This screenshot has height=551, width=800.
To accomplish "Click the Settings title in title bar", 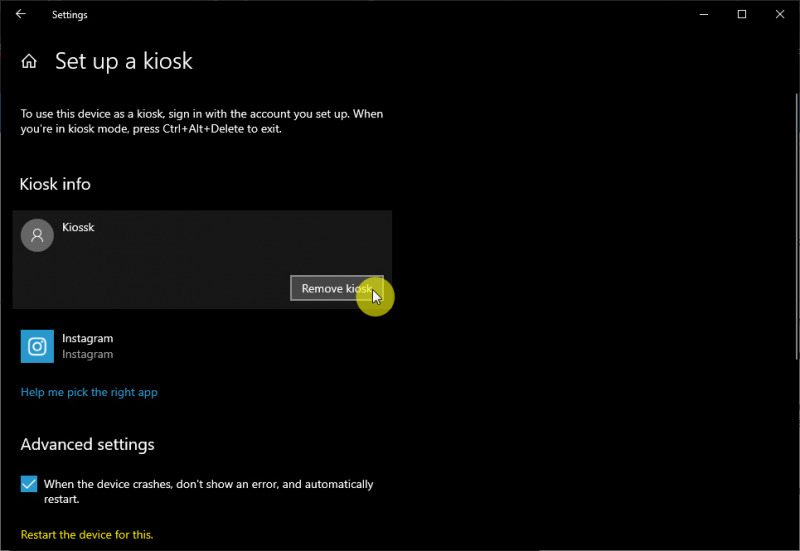I will pos(69,15).
